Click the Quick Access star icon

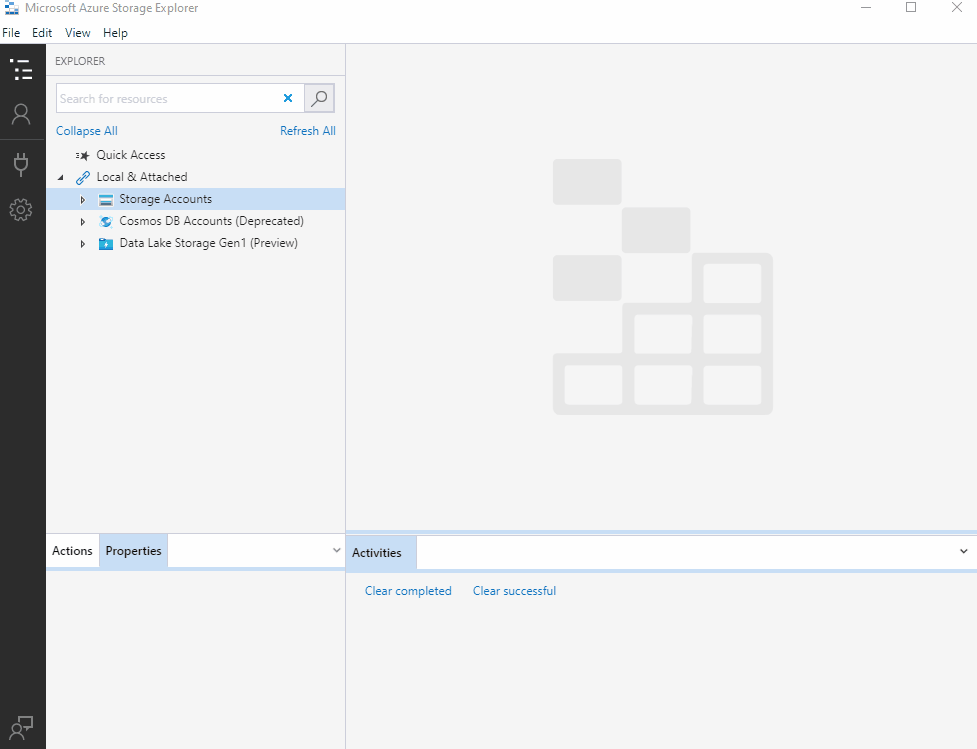82,155
